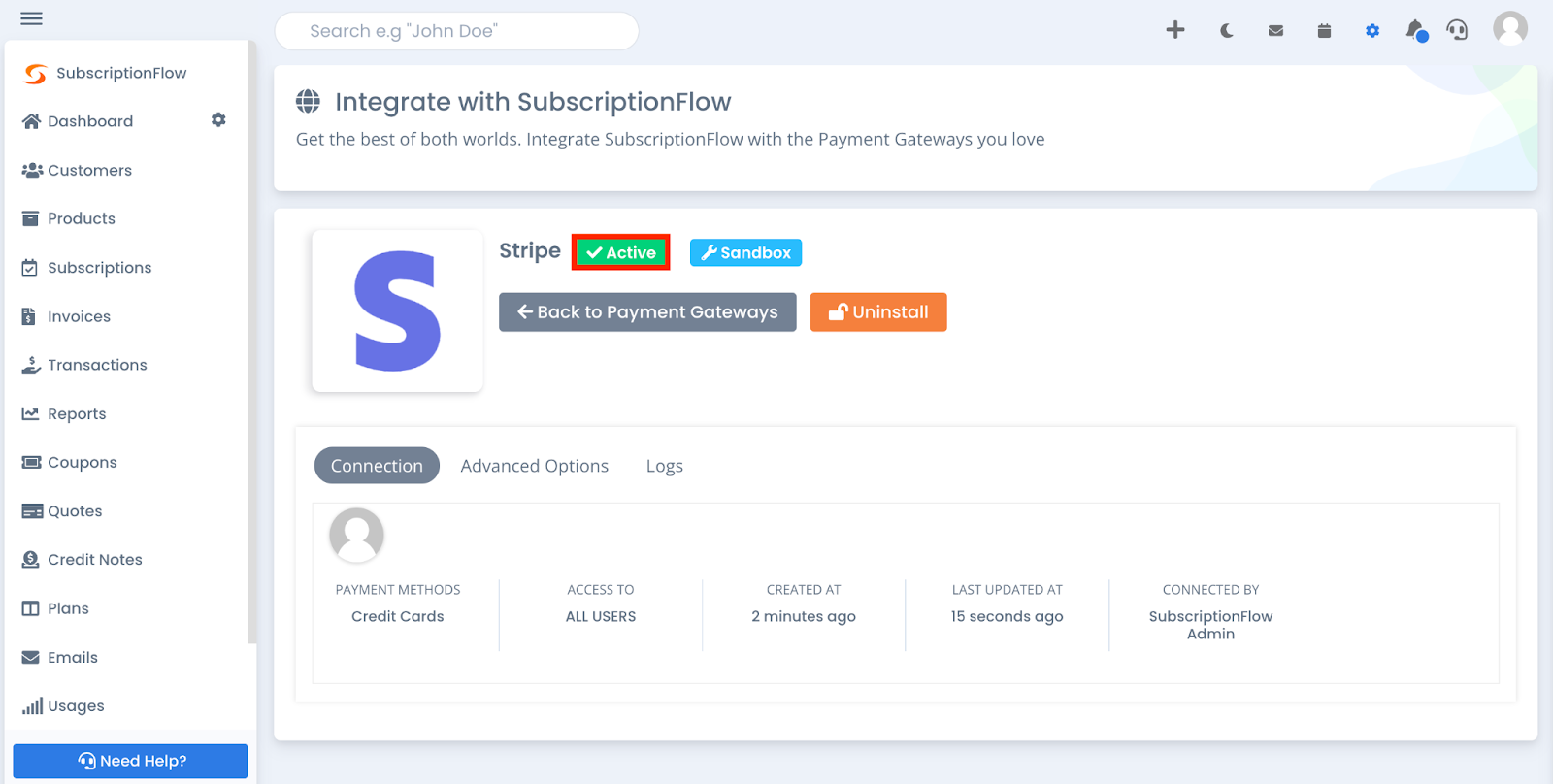Click the Need Help? button
Image resolution: width=1553 pixels, height=784 pixels.
[x=130, y=761]
